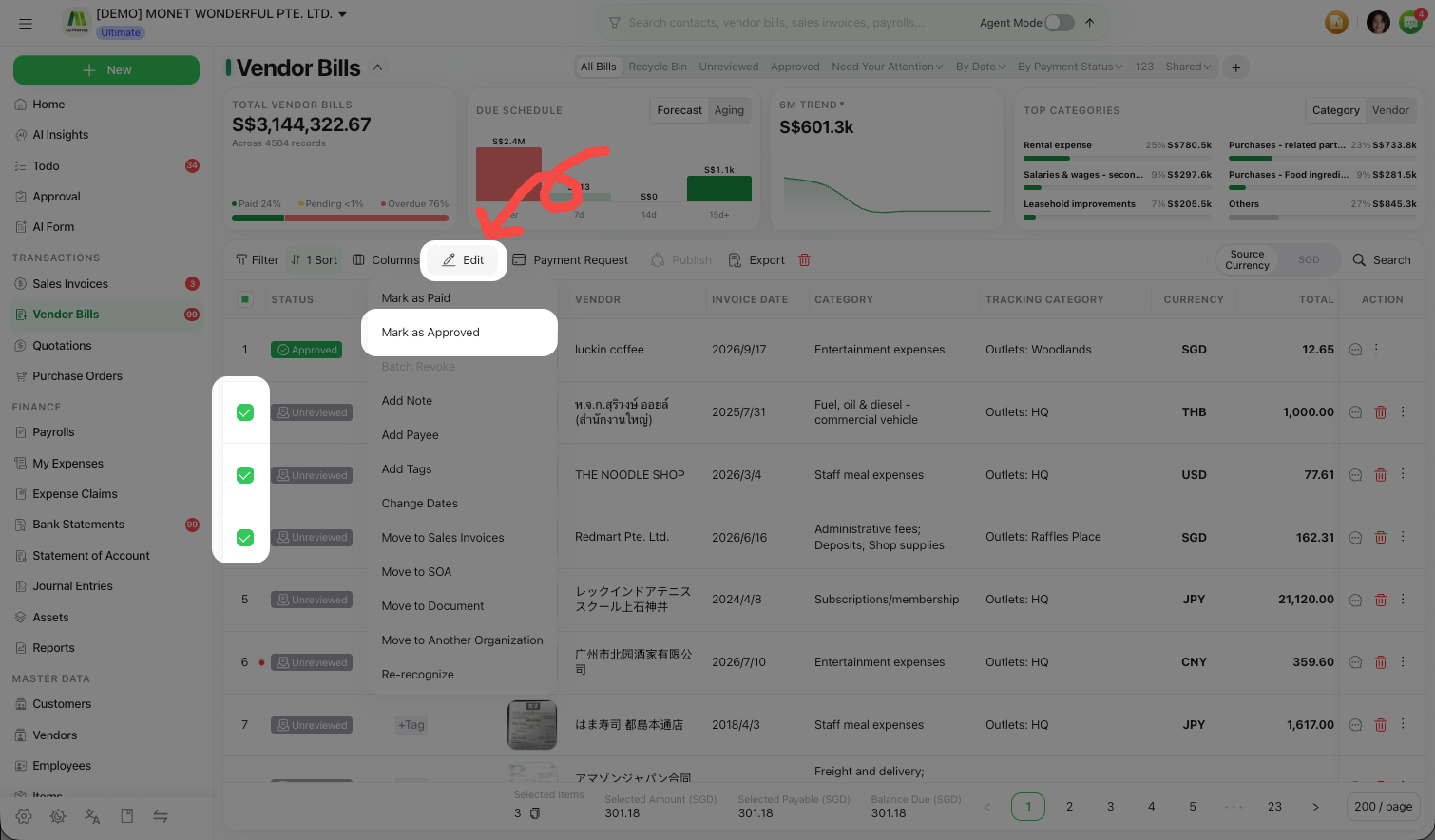Click the green New button
Screen dimensions: 1435x840
point(106,70)
